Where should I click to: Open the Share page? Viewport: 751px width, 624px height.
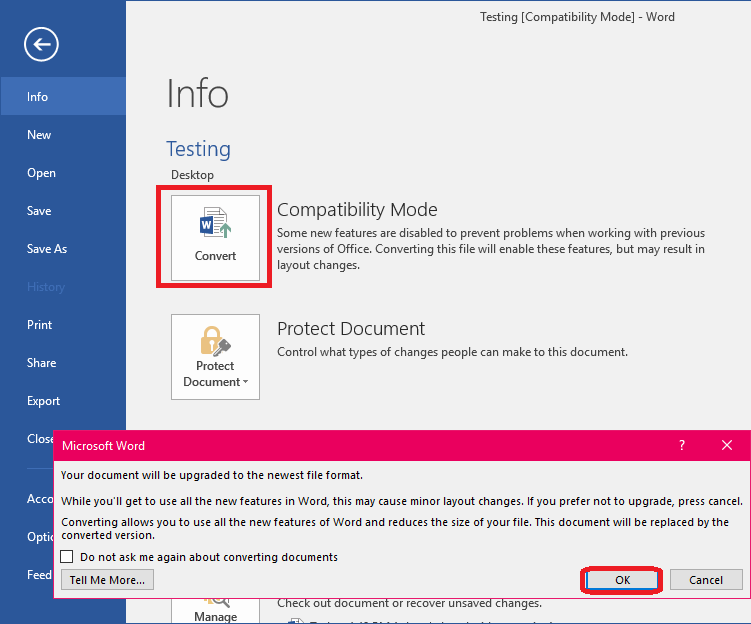[x=63, y=363]
